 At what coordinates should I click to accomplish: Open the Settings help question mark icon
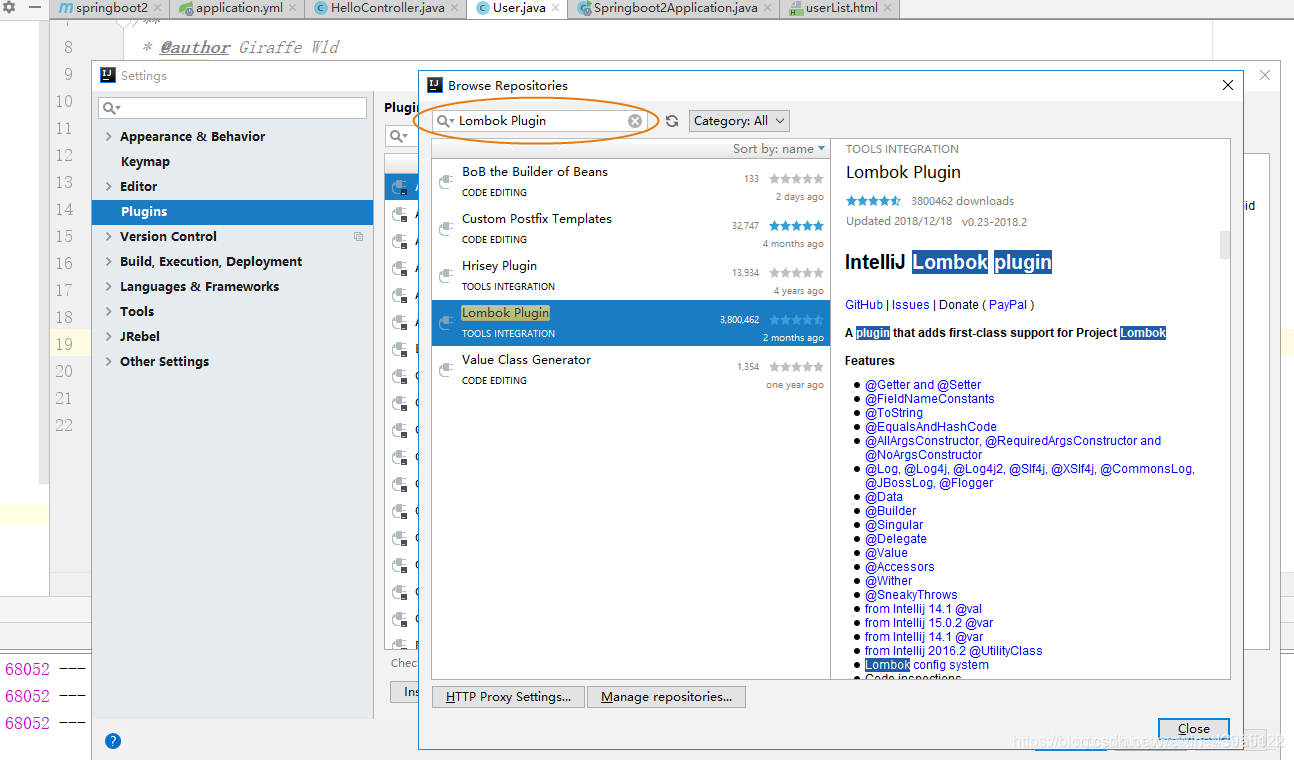113,741
